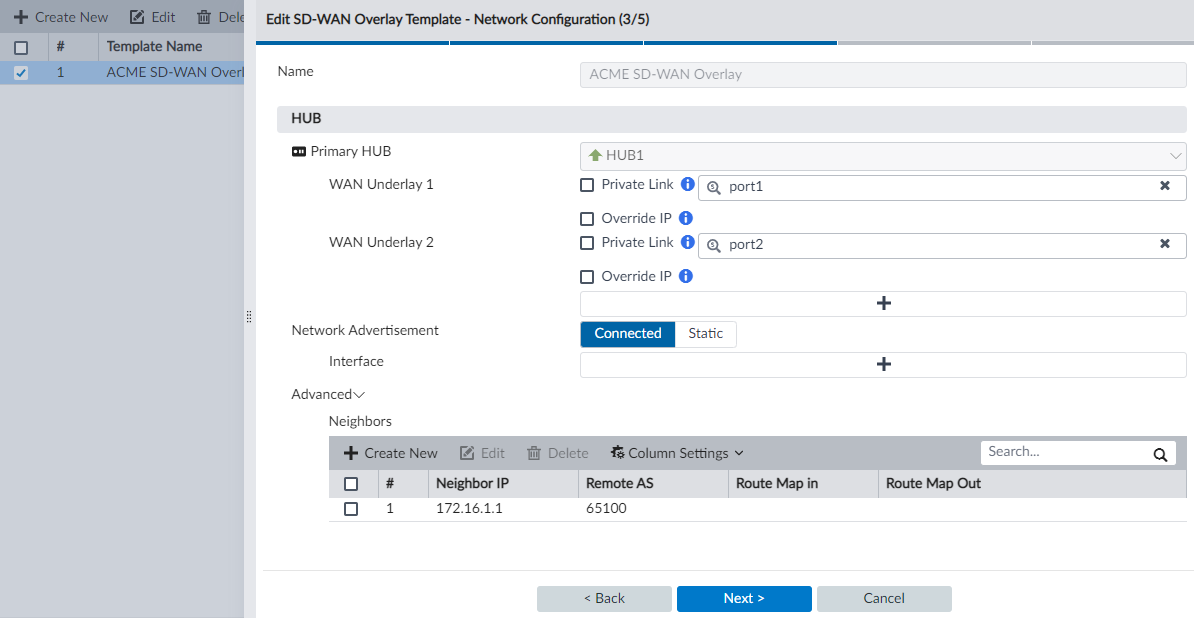Enable Override IP for WAN Underlay 2
1194x618 pixels.
587,276
